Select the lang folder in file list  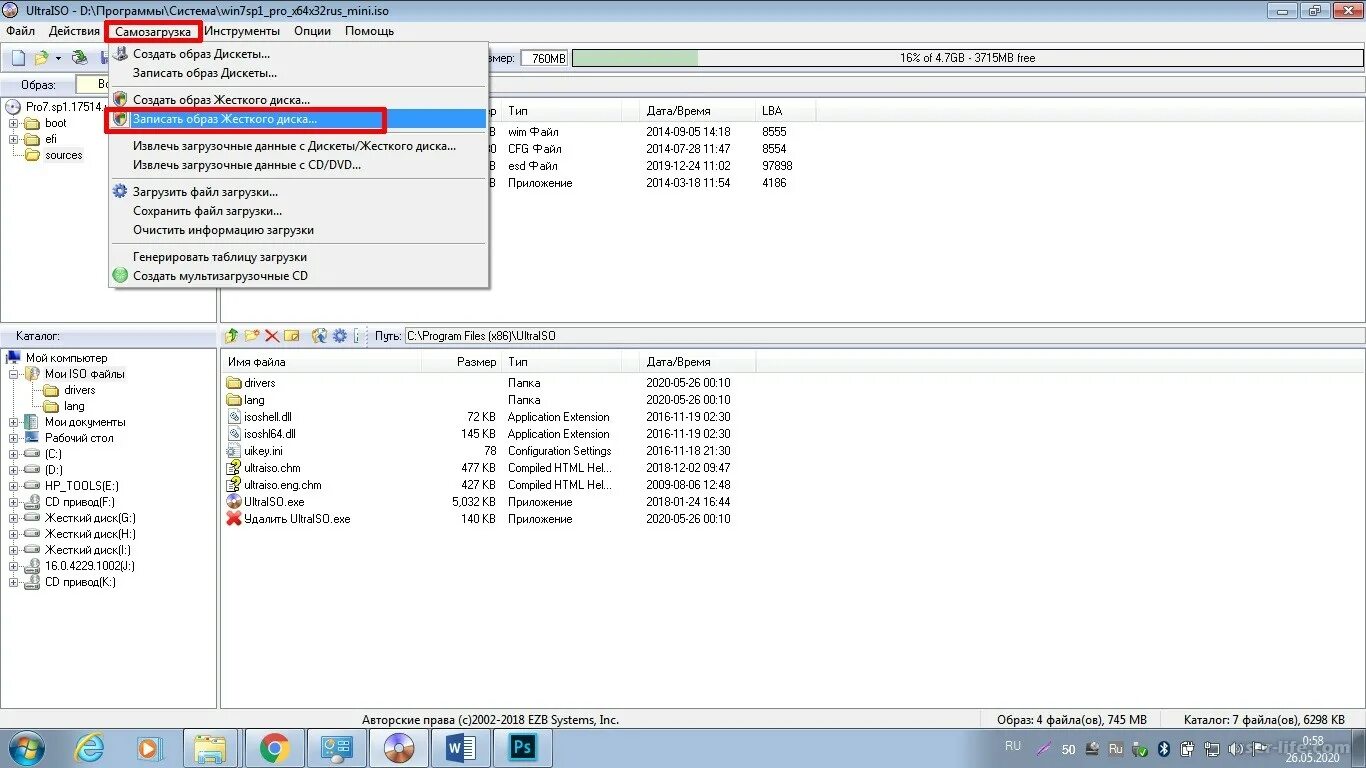pyautogui.click(x=255, y=400)
